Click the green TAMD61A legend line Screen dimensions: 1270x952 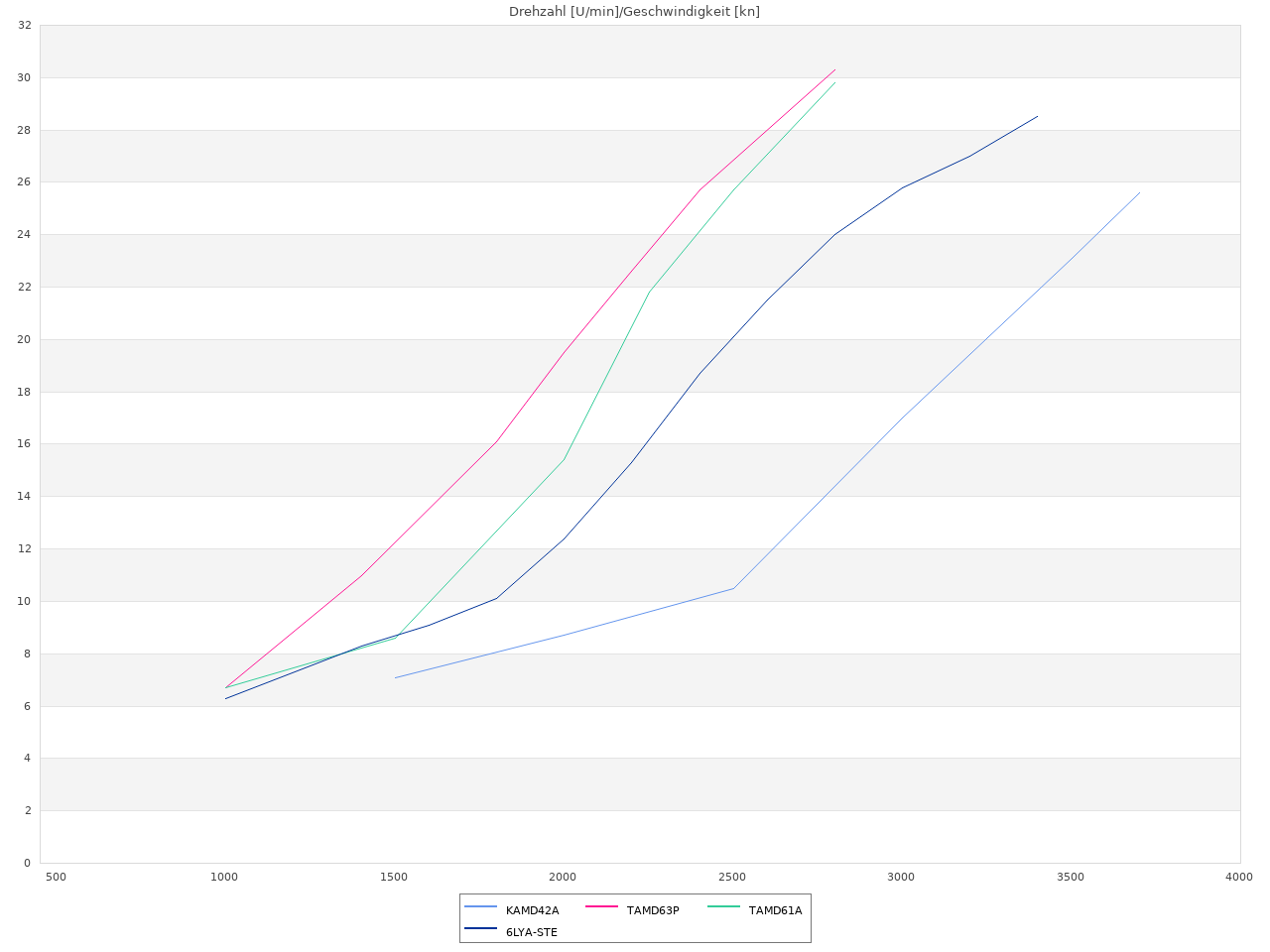coord(724,907)
